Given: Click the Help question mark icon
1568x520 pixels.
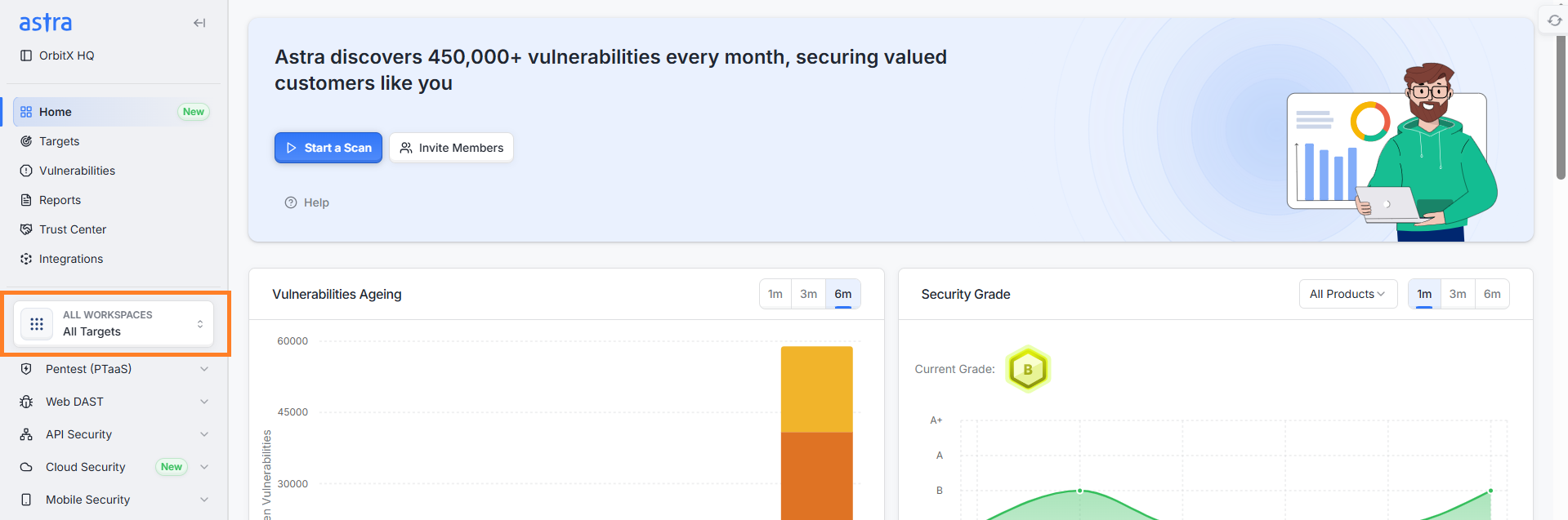Looking at the screenshot, I should [290, 202].
